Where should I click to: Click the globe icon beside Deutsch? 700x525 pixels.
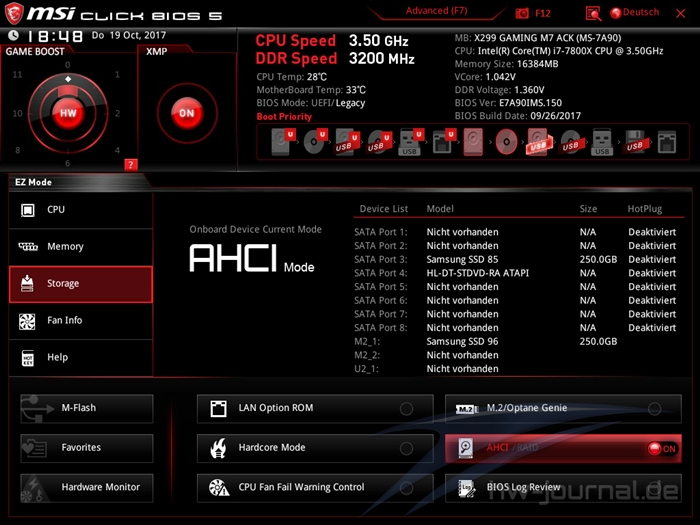[616, 13]
